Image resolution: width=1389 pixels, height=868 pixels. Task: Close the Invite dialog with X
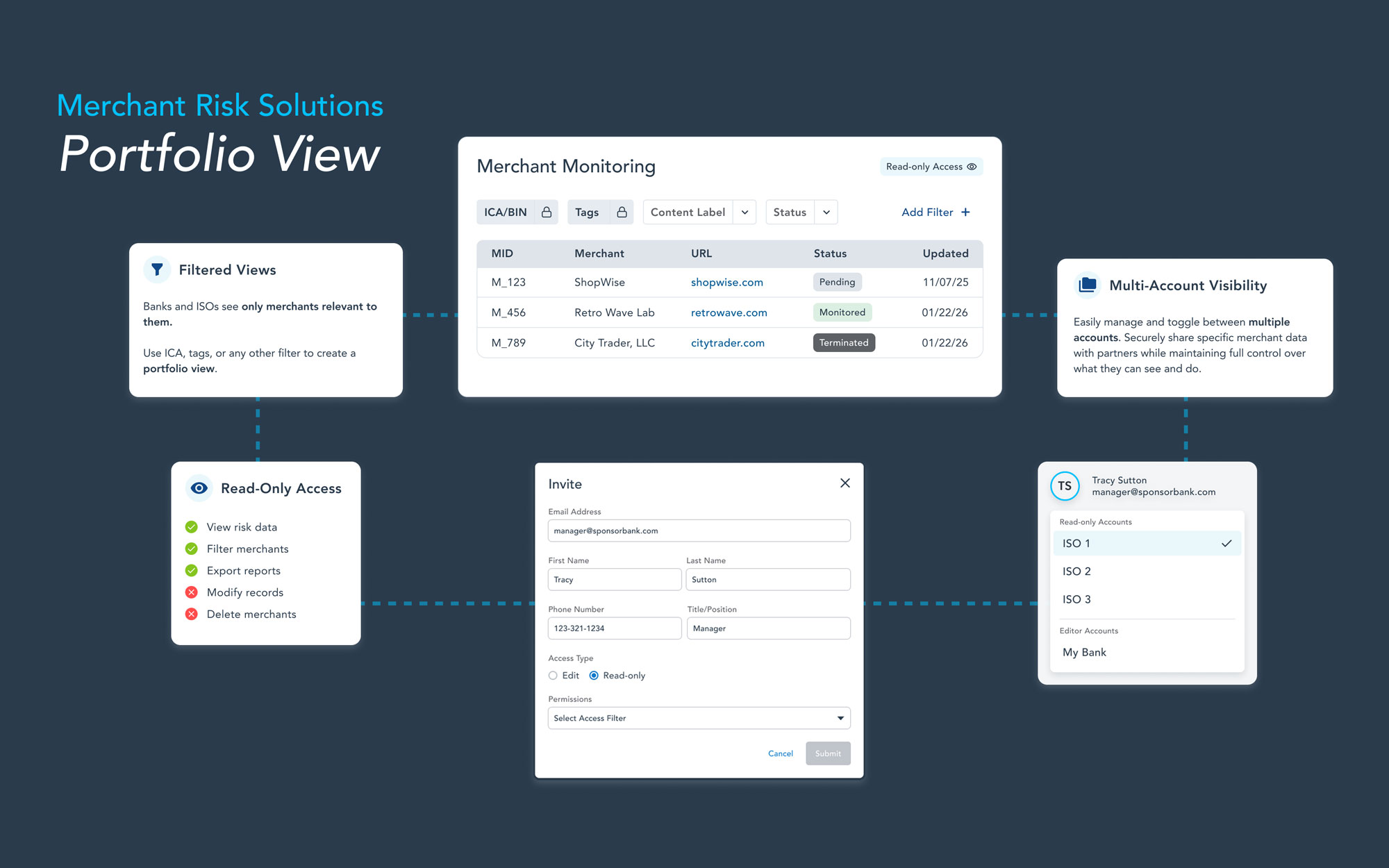point(845,483)
